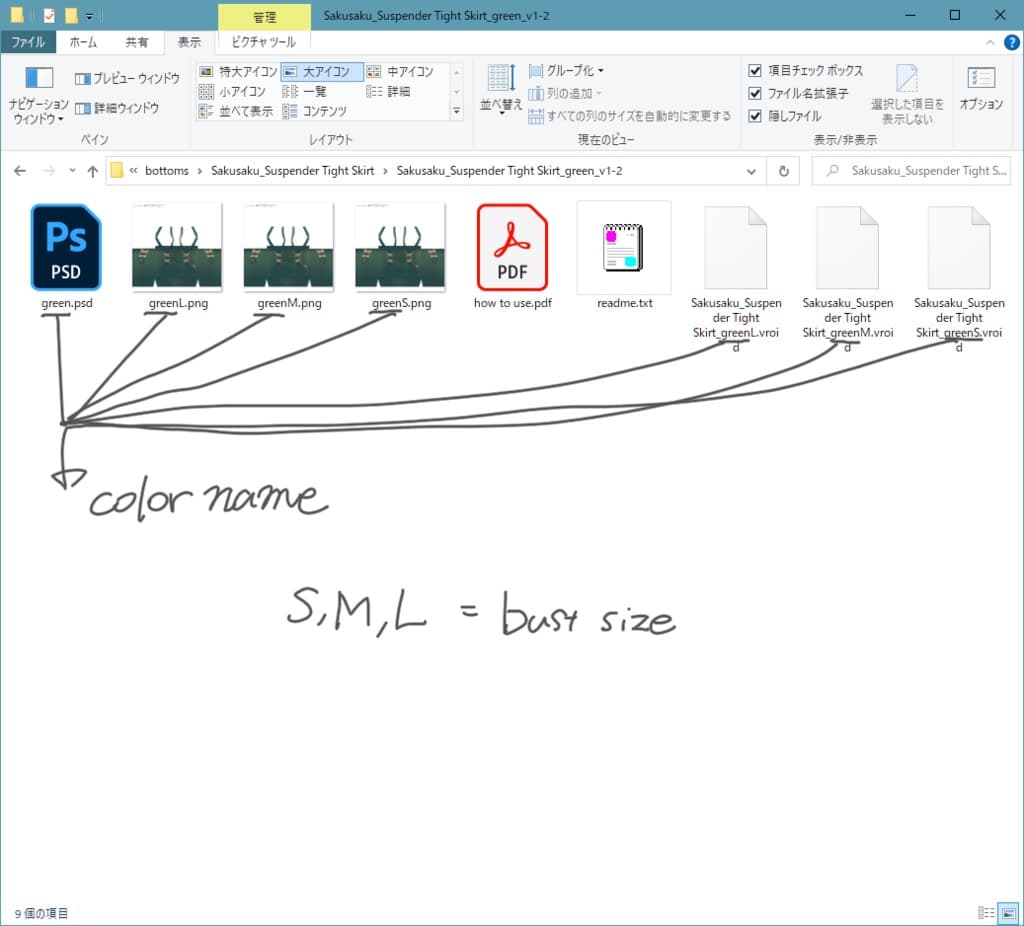Image resolution: width=1024 pixels, height=926 pixels.
Task: Open the Navigation pane dropdown
Action: 38,95
